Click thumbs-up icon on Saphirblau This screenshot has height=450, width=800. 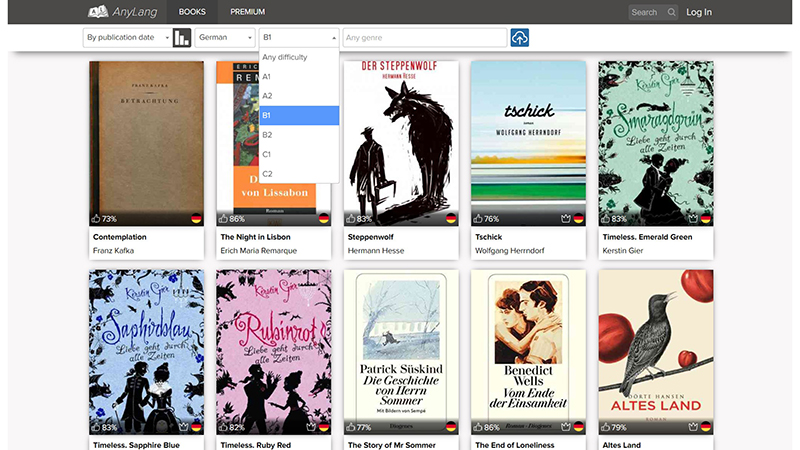[x=95, y=427]
